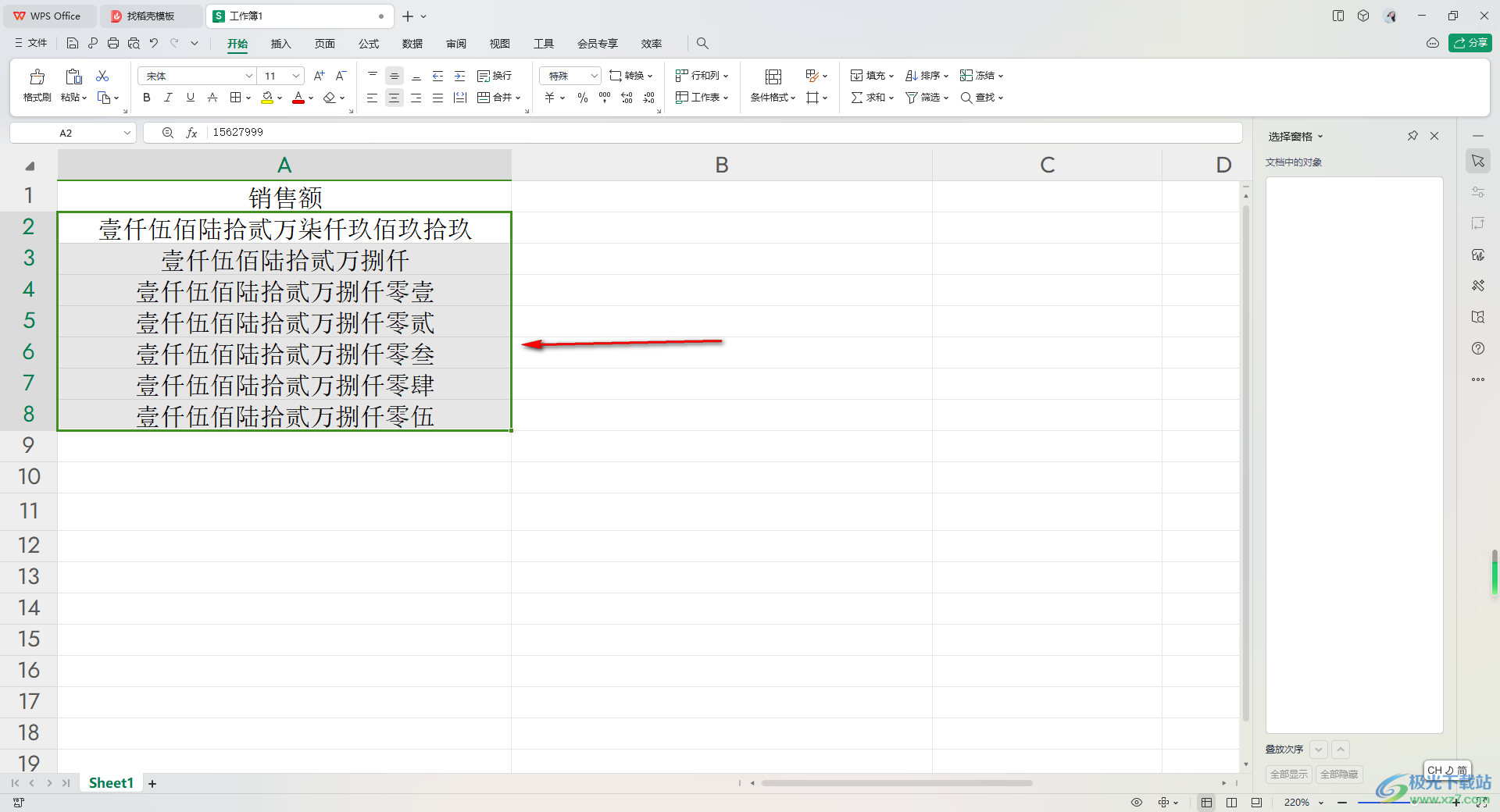The image size is (1500, 812).
Task: Click the Format Painter (格式刷) icon
Action: coord(37,77)
